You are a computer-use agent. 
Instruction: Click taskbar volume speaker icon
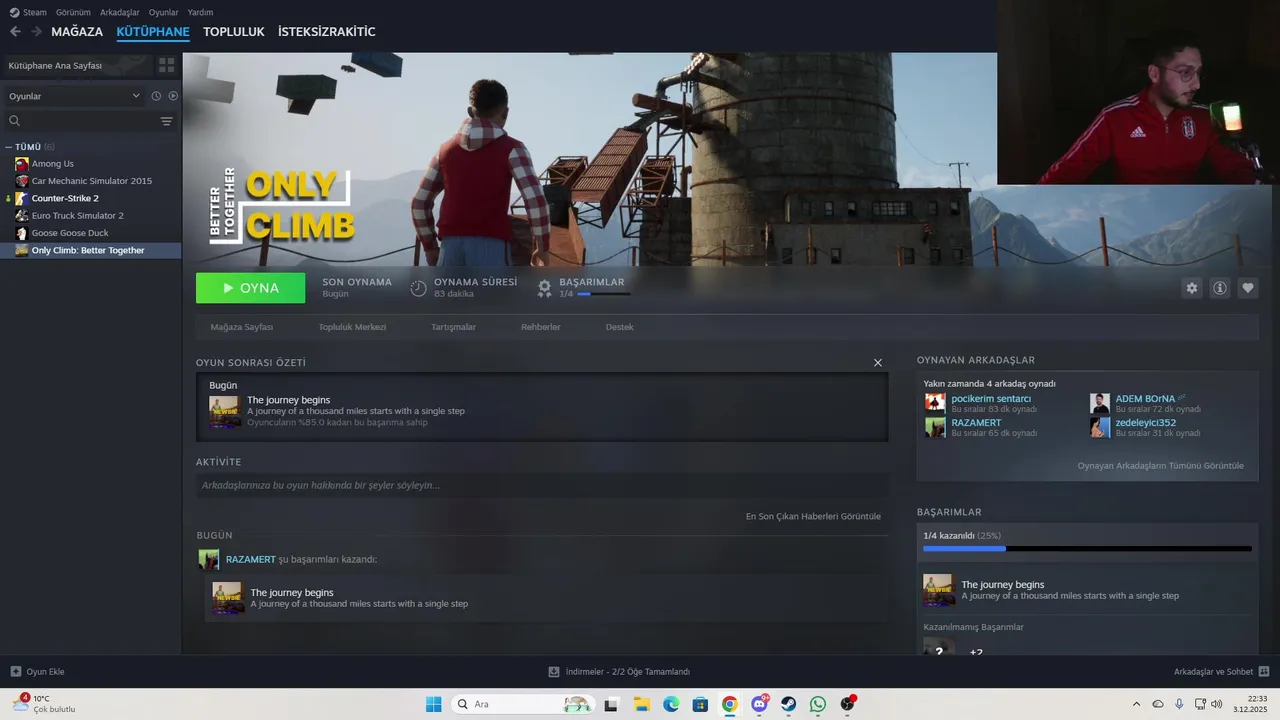1216,704
